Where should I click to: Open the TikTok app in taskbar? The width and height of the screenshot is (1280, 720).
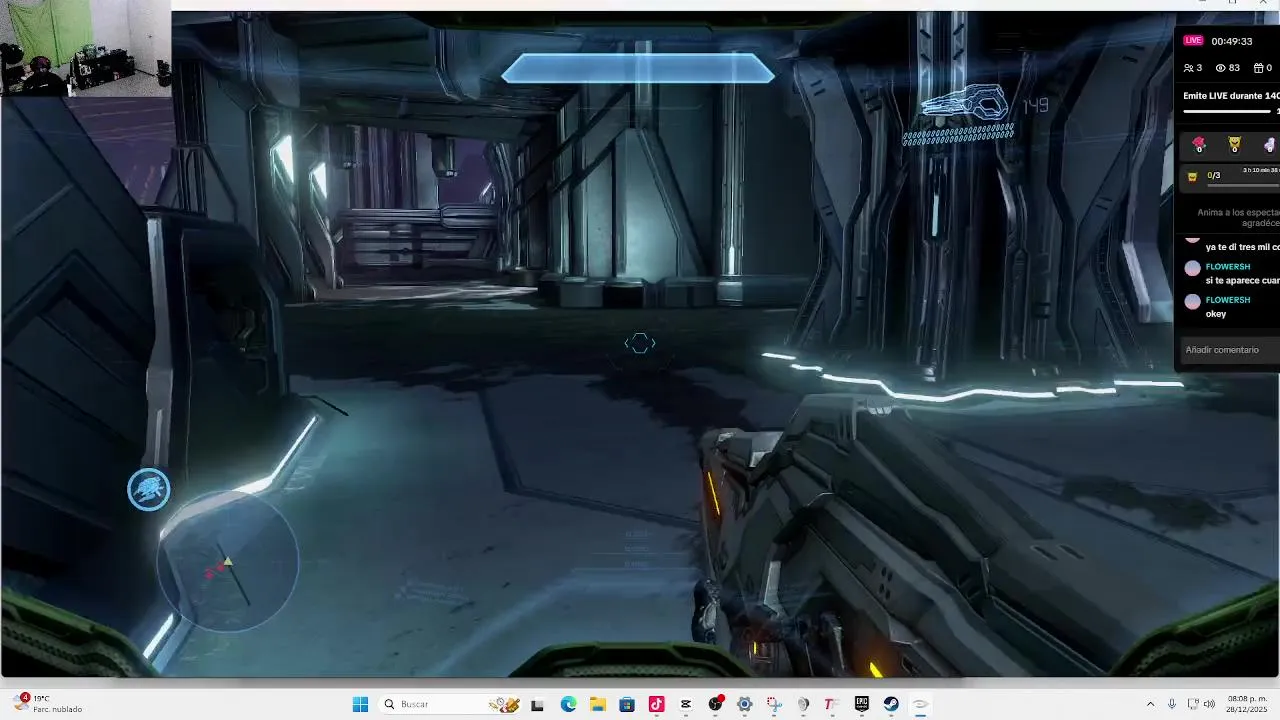click(656, 704)
